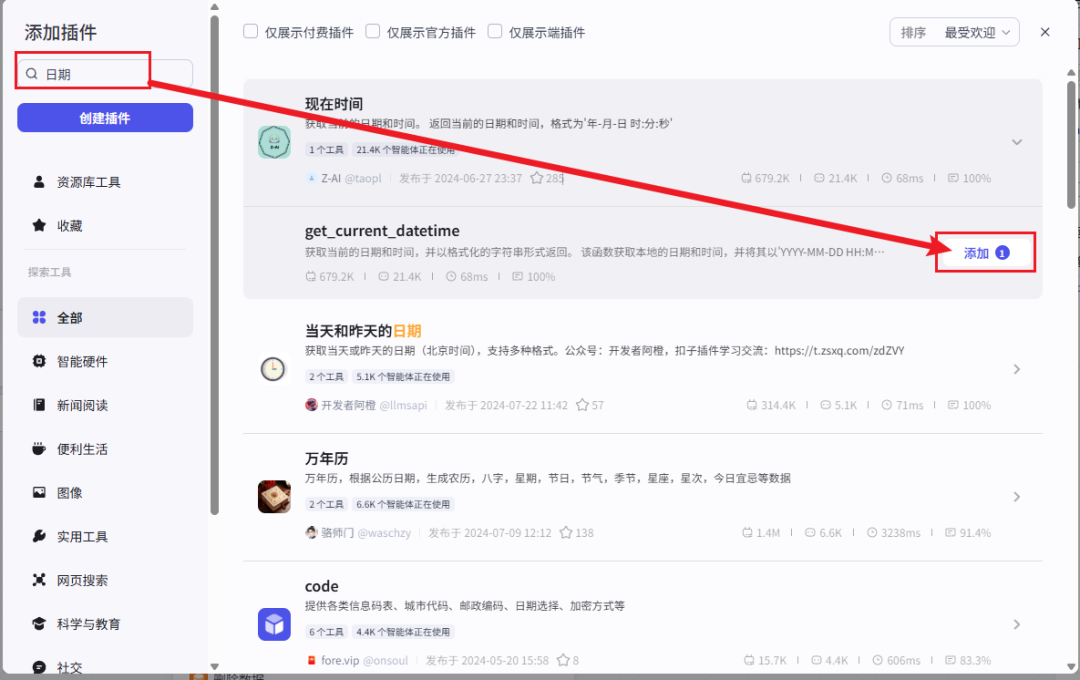The width and height of the screenshot is (1080, 680).
Task: Enable the 仅展示付费插件 checkbox
Action: pyautogui.click(x=250, y=31)
